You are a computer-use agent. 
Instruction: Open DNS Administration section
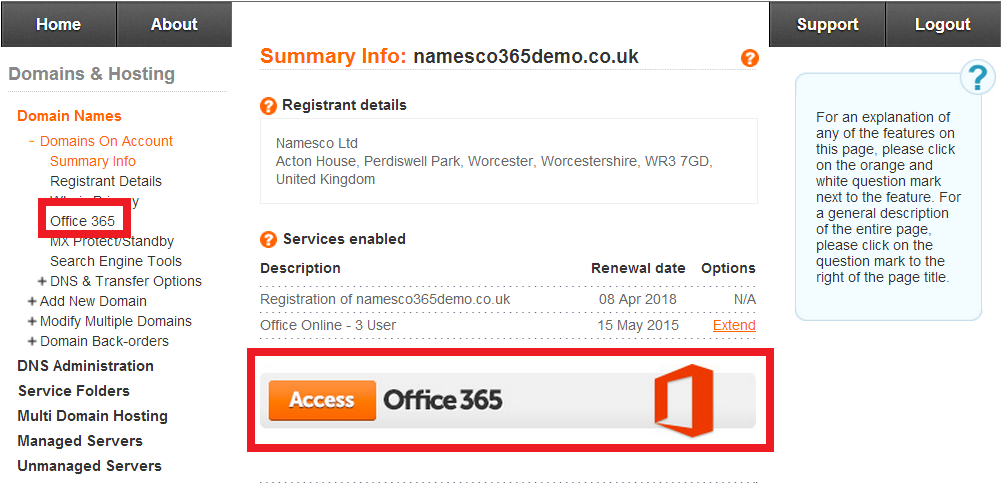pos(86,366)
